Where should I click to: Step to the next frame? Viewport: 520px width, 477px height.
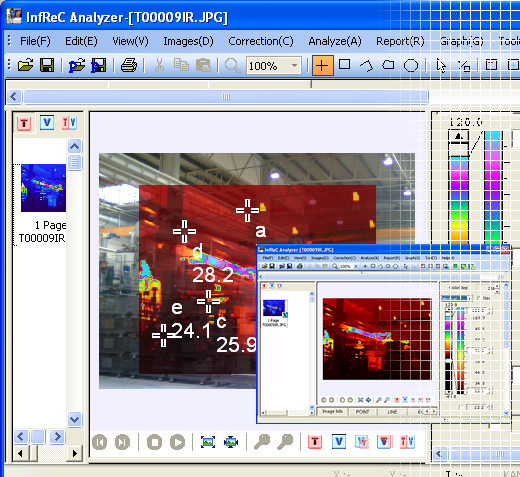(x=122, y=442)
